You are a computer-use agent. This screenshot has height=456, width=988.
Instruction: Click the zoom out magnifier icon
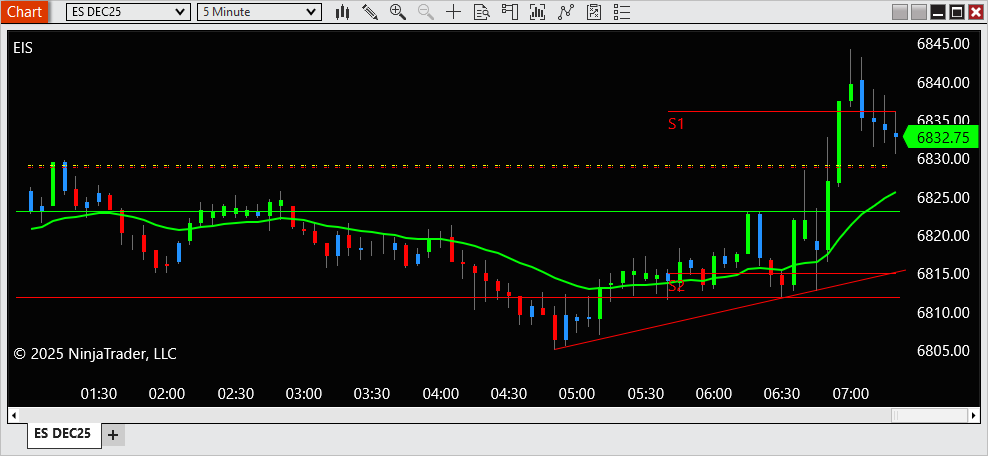425,11
